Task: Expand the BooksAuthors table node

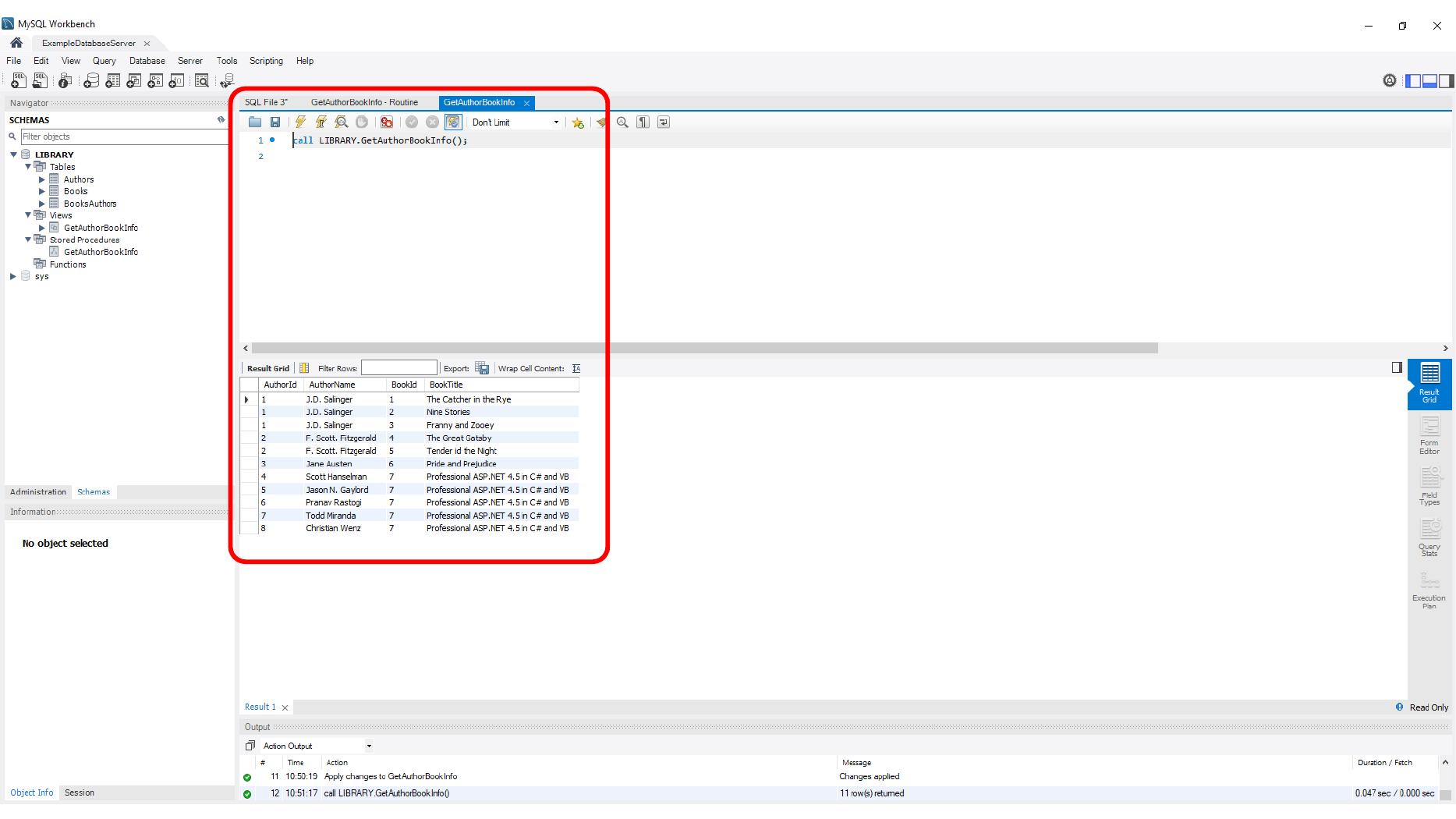Action: 42,204
